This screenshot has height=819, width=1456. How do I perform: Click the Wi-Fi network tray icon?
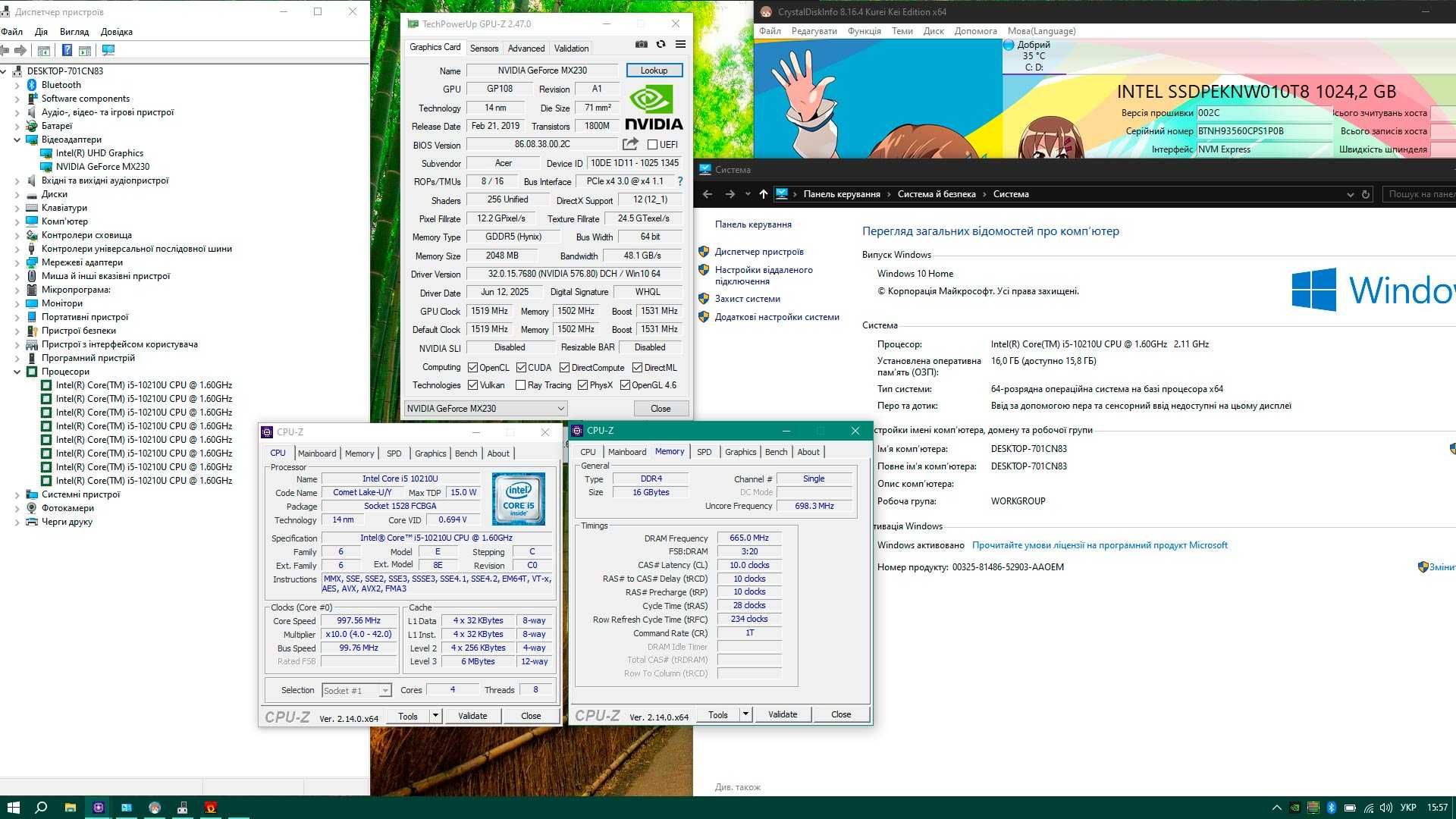click(x=1369, y=808)
